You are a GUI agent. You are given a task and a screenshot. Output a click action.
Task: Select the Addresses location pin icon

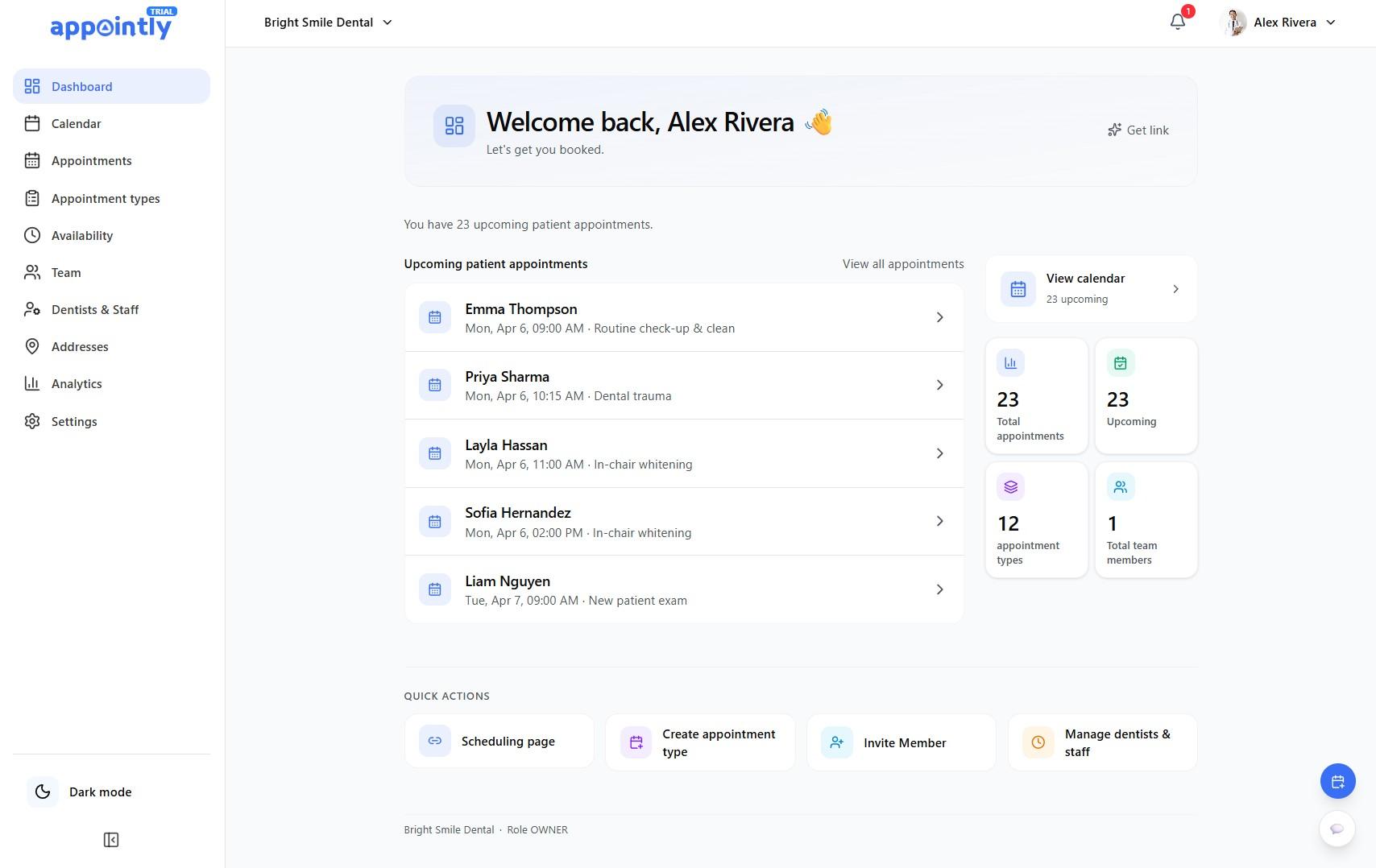pyautogui.click(x=32, y=346)
